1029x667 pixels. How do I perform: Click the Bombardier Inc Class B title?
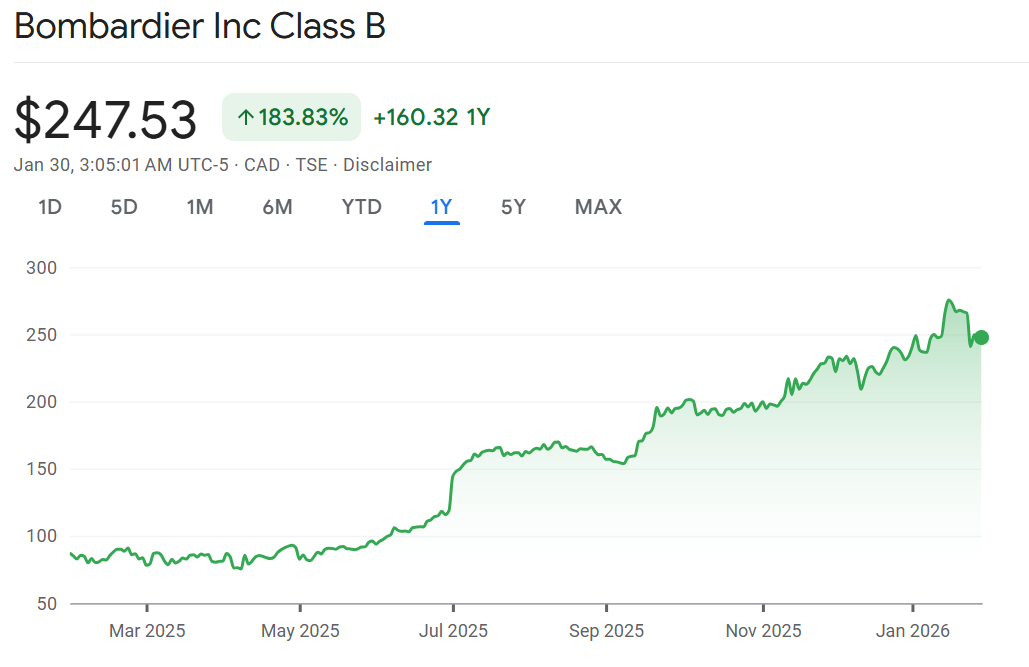pos(200,27)
